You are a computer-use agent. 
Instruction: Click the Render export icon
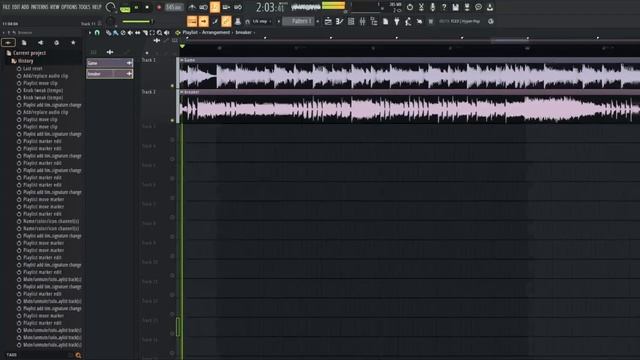(x=467, y=7)
